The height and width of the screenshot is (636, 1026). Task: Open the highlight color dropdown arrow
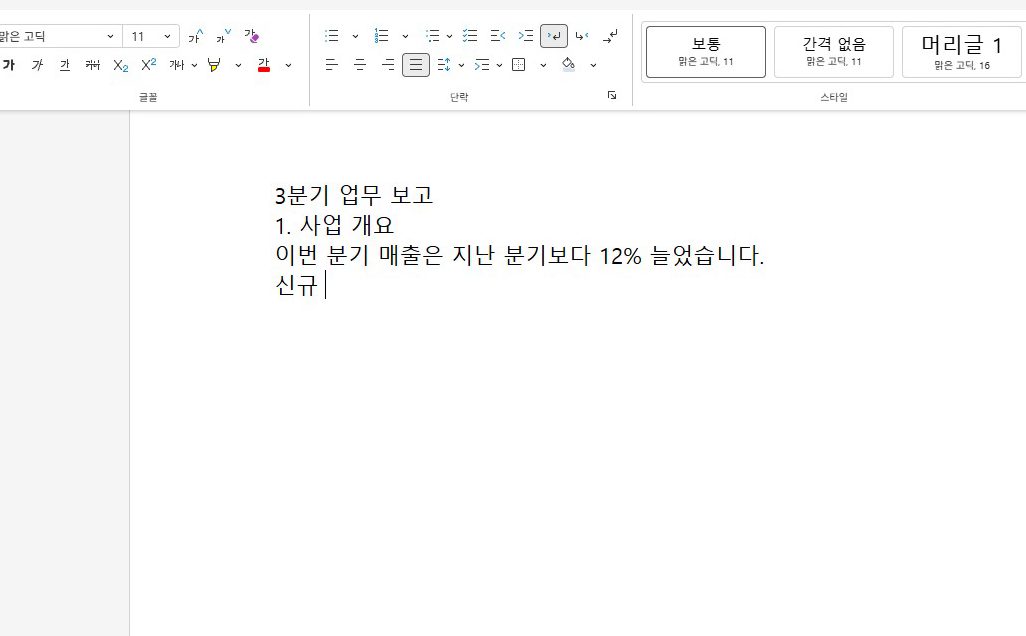coord(238,65)
